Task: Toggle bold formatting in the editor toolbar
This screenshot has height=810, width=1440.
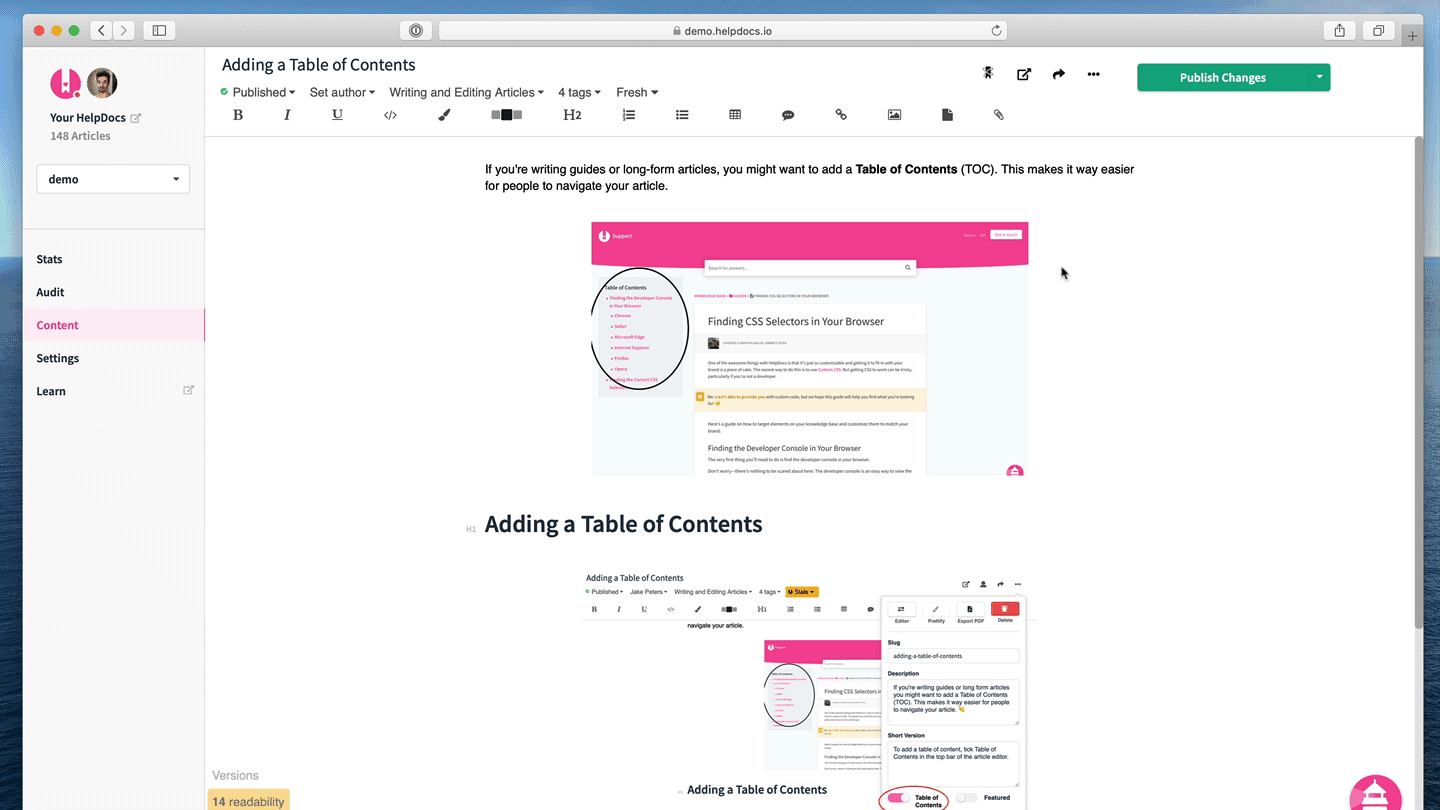Action: (x=238, y=115)
